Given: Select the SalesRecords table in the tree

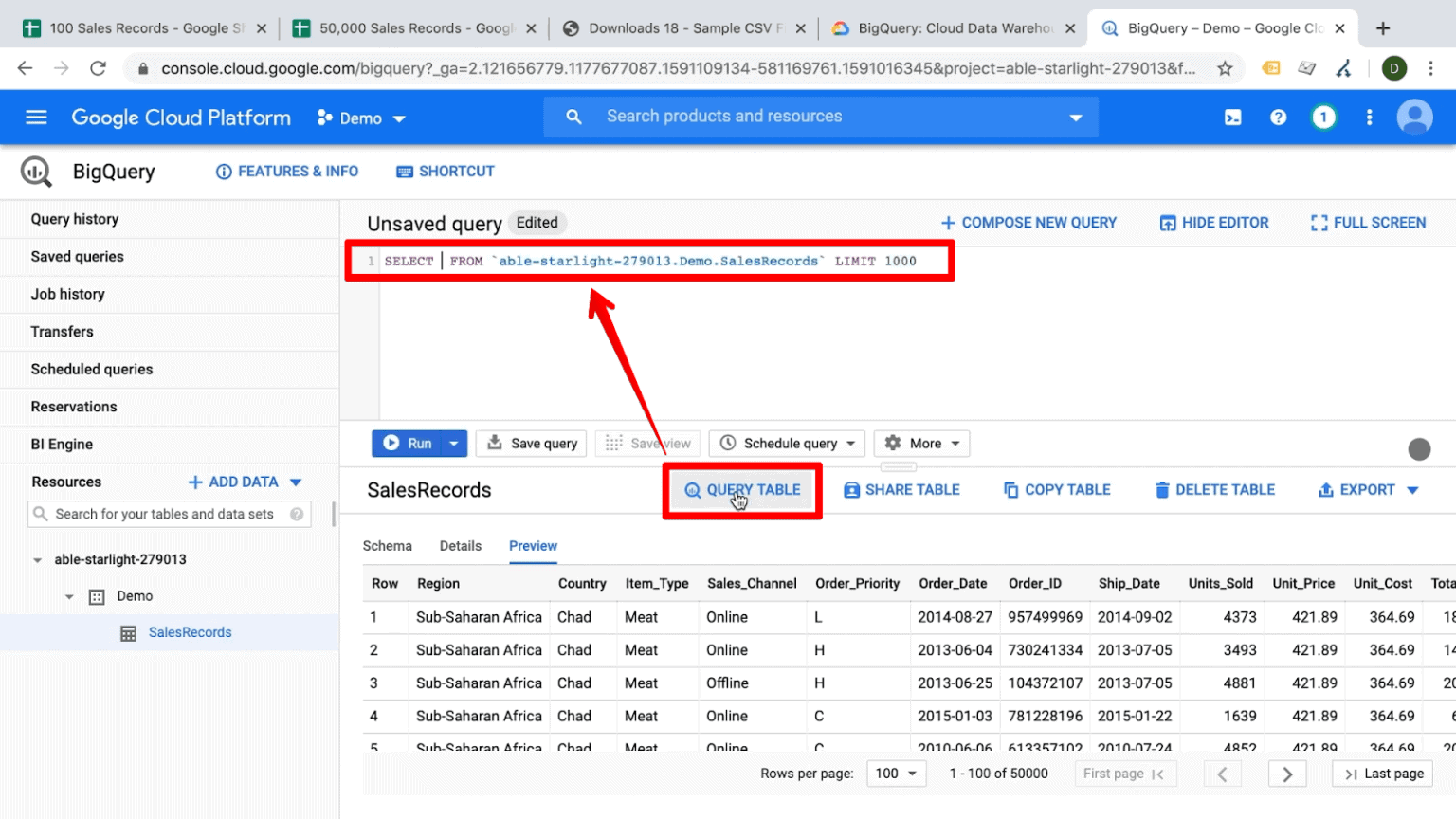Looking at the screenshot, I should point(190,631).
